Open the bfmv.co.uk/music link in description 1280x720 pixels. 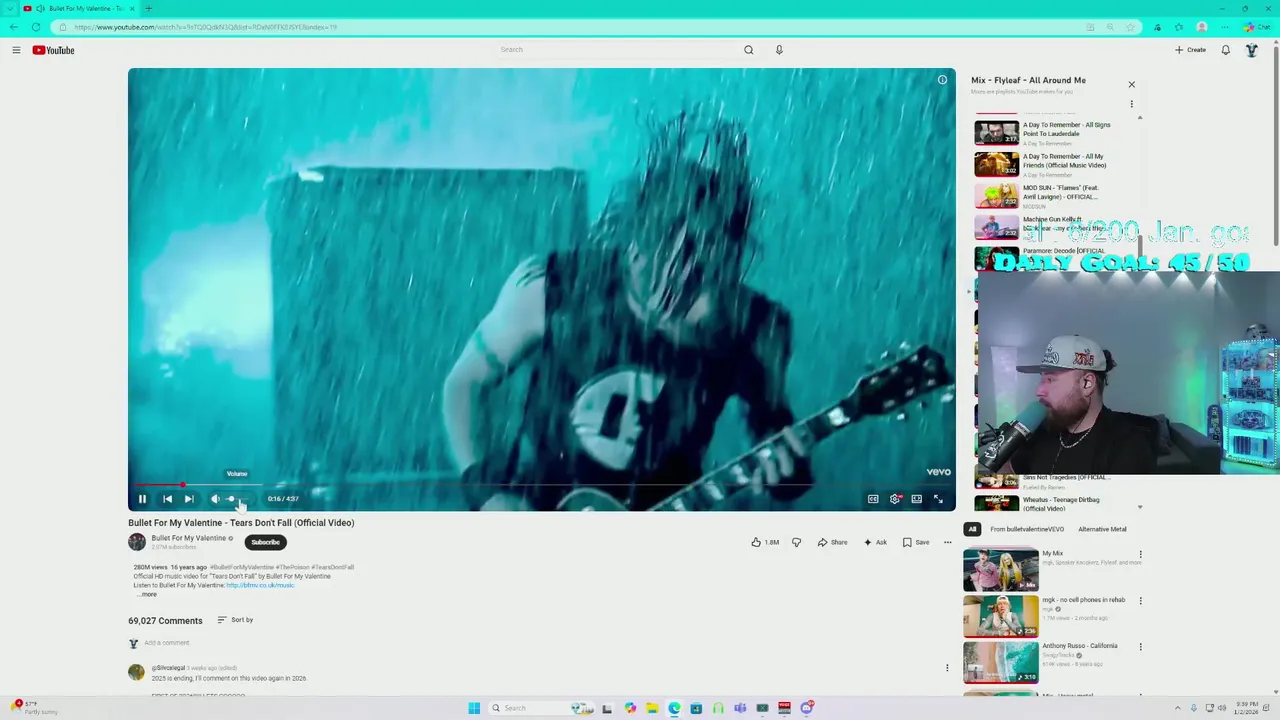pos(260,585)
